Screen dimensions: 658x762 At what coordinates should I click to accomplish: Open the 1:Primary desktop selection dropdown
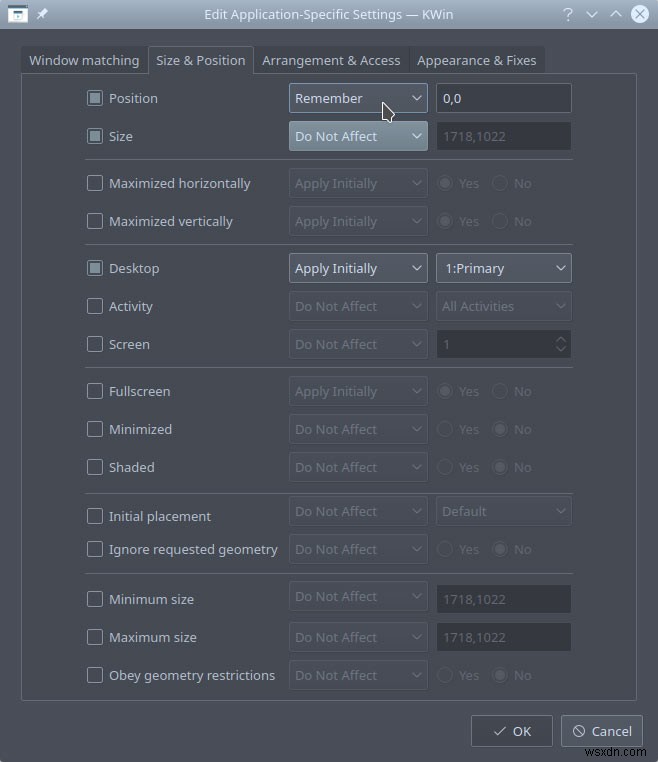(x=503, y=268)
